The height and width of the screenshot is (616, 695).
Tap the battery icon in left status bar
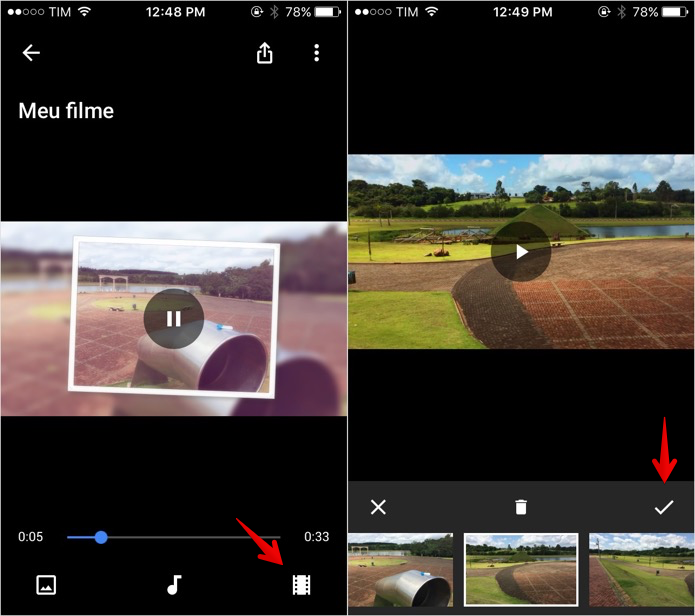[328, 12]
